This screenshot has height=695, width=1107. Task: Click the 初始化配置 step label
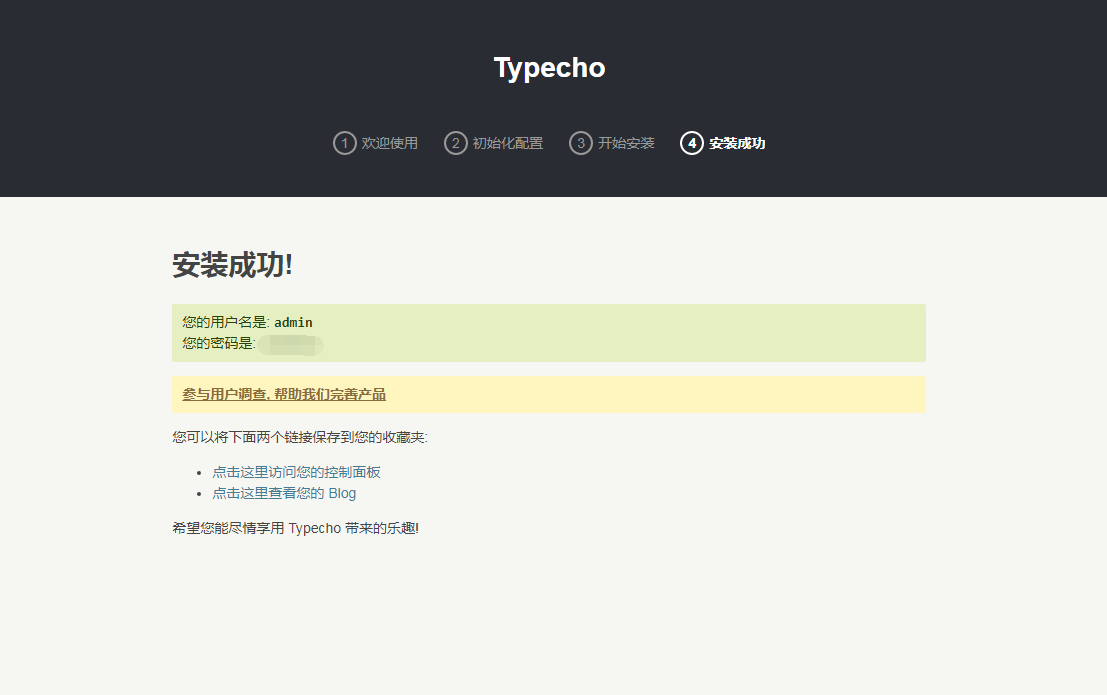click(x=508, y=143)
